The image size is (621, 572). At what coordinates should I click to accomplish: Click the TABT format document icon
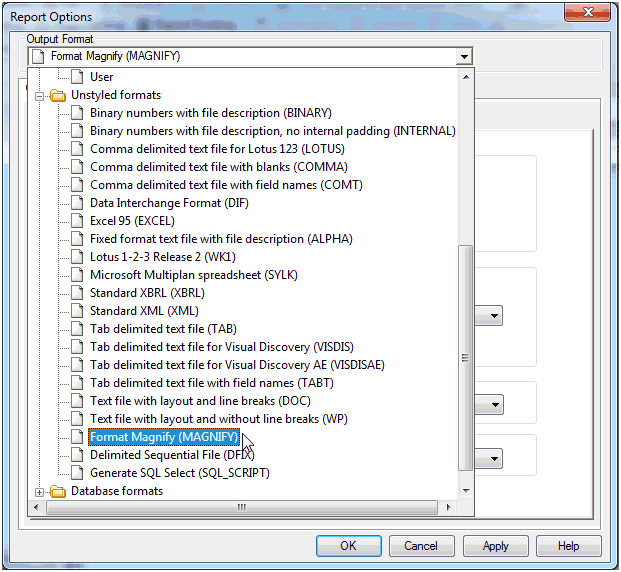click(x=77, y=383)
